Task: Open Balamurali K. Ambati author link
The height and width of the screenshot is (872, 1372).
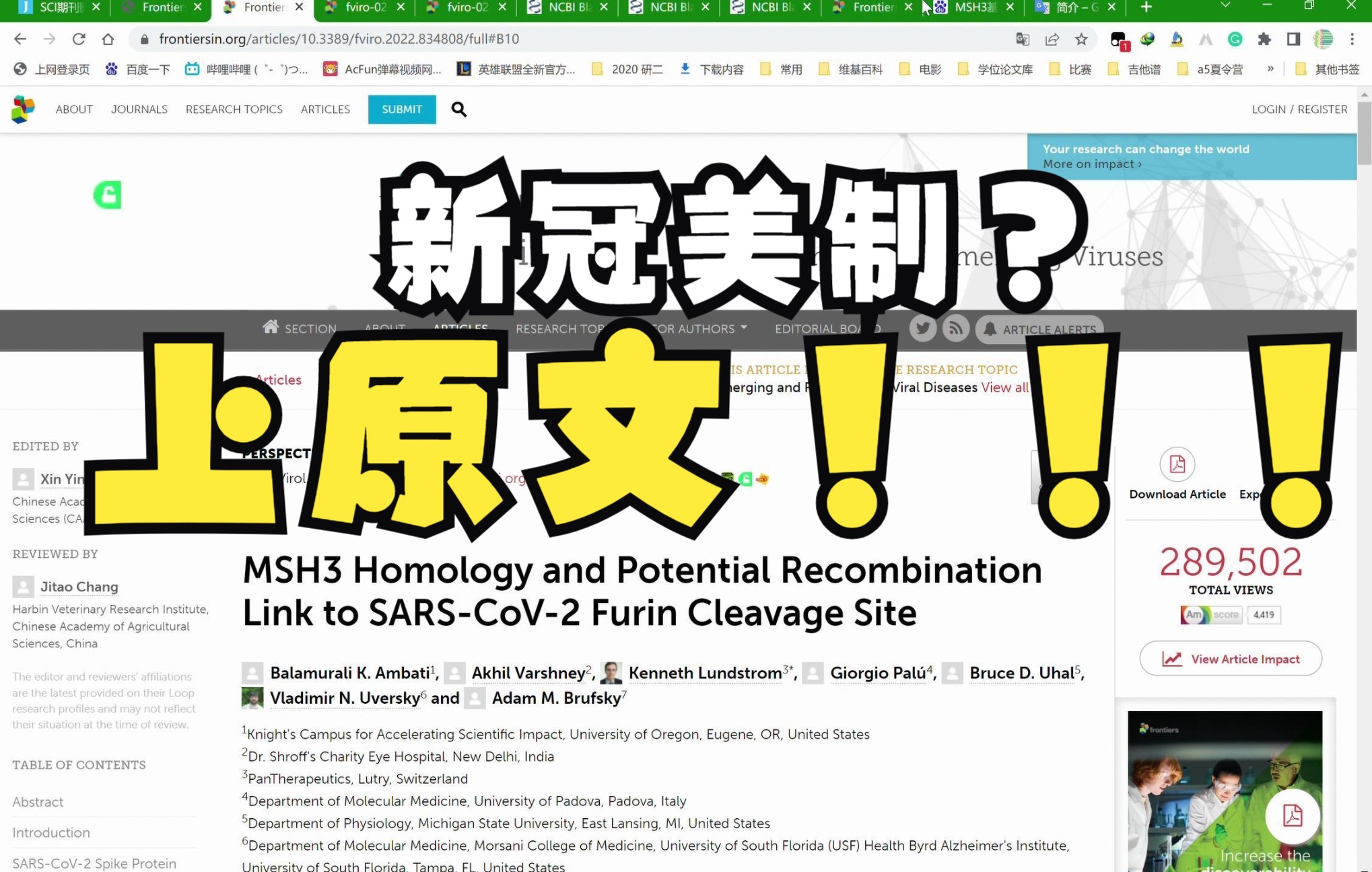Action: 350,673
